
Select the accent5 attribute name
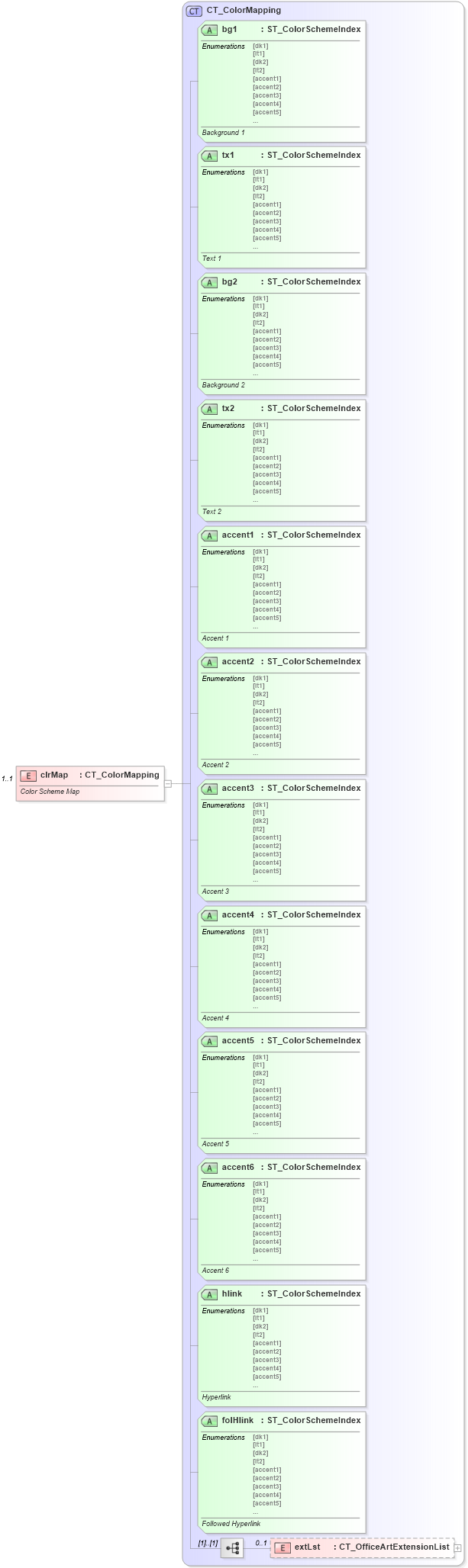pos(238,1040)
